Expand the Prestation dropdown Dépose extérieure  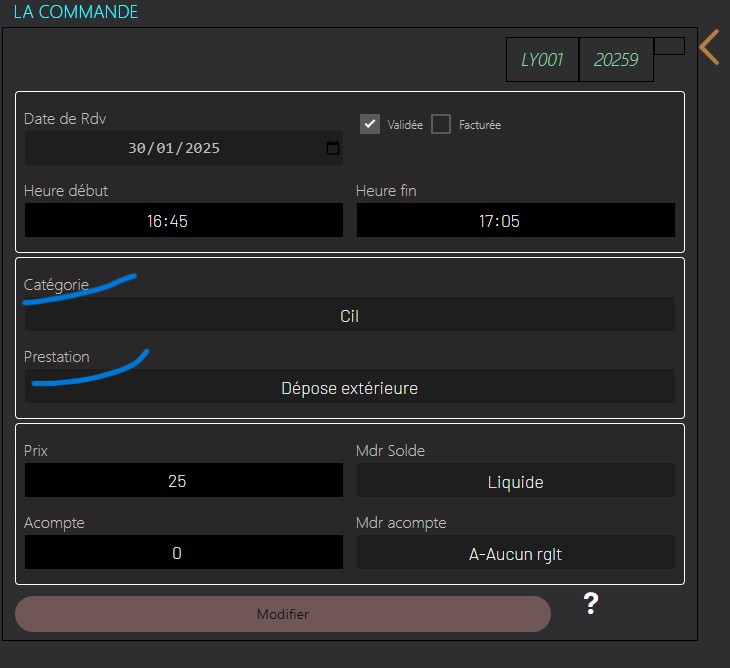349,387
